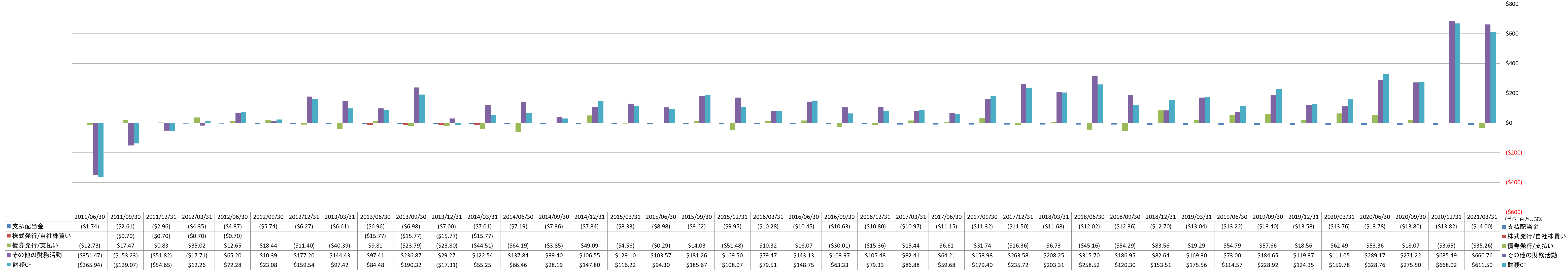This screenshot has width=1568, height=270.
Task: Click the $315.70 cell for 2018/06/30
Action: [1089, 255]
